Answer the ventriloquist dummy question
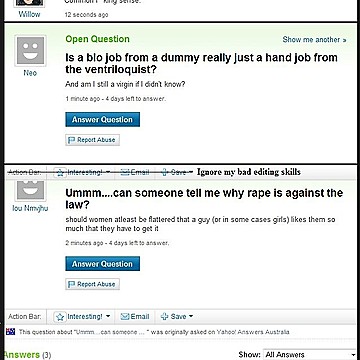This screenshot has height=360, width=360. click(102, 119)
